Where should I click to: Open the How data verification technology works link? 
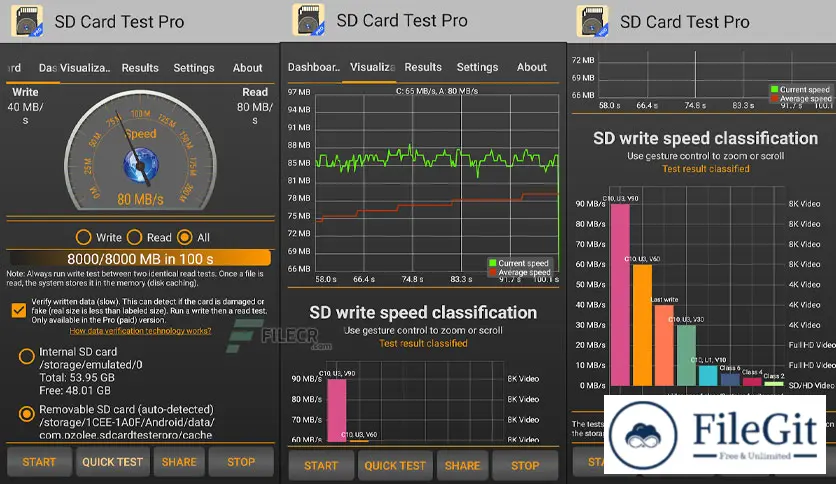coord(140,331)
